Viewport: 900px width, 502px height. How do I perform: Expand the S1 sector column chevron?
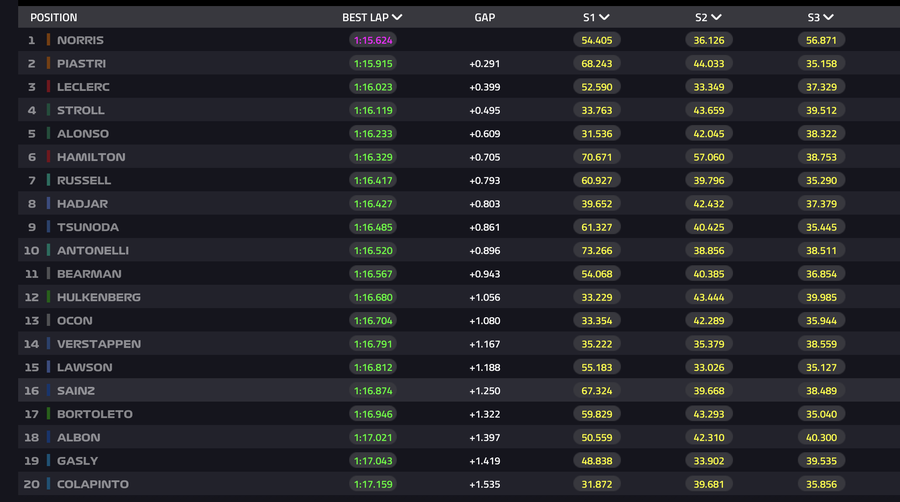(x=604, y=17)
